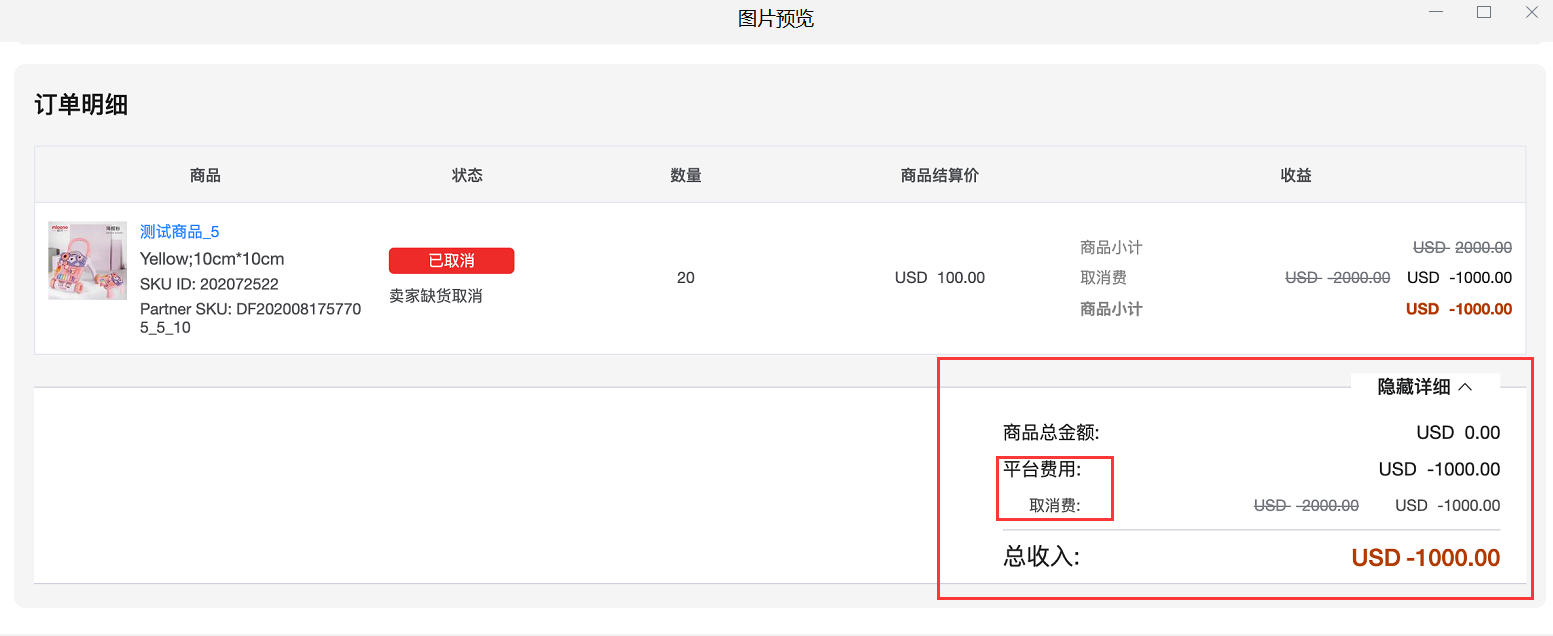Click the 图片预览 window title
Screen dimensions: 1553x636
tap(776, 18)
